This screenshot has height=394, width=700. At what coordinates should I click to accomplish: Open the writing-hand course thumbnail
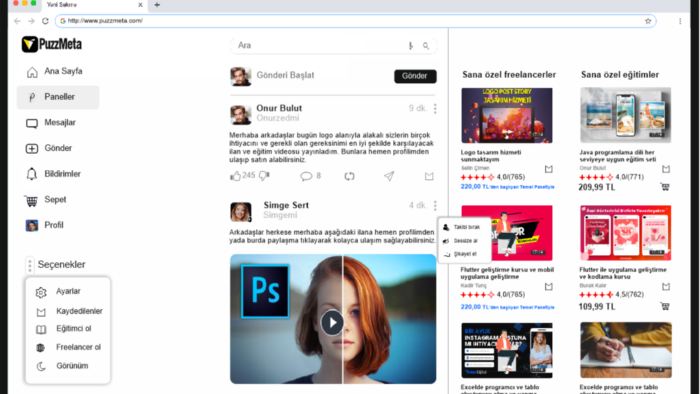(x=625, y=350)
